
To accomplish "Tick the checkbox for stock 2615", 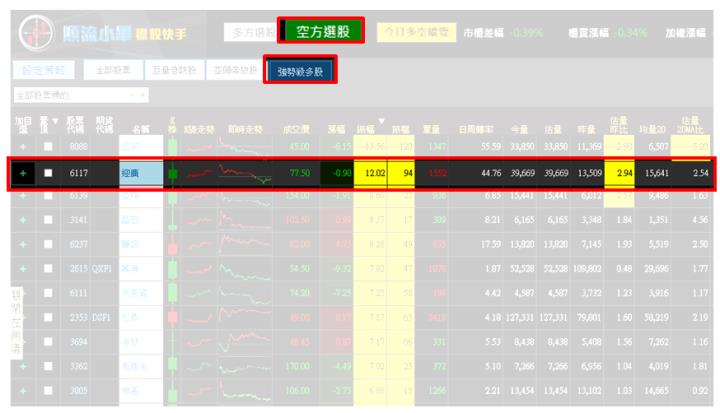I will pyautogui.click(x=48, y=268).
